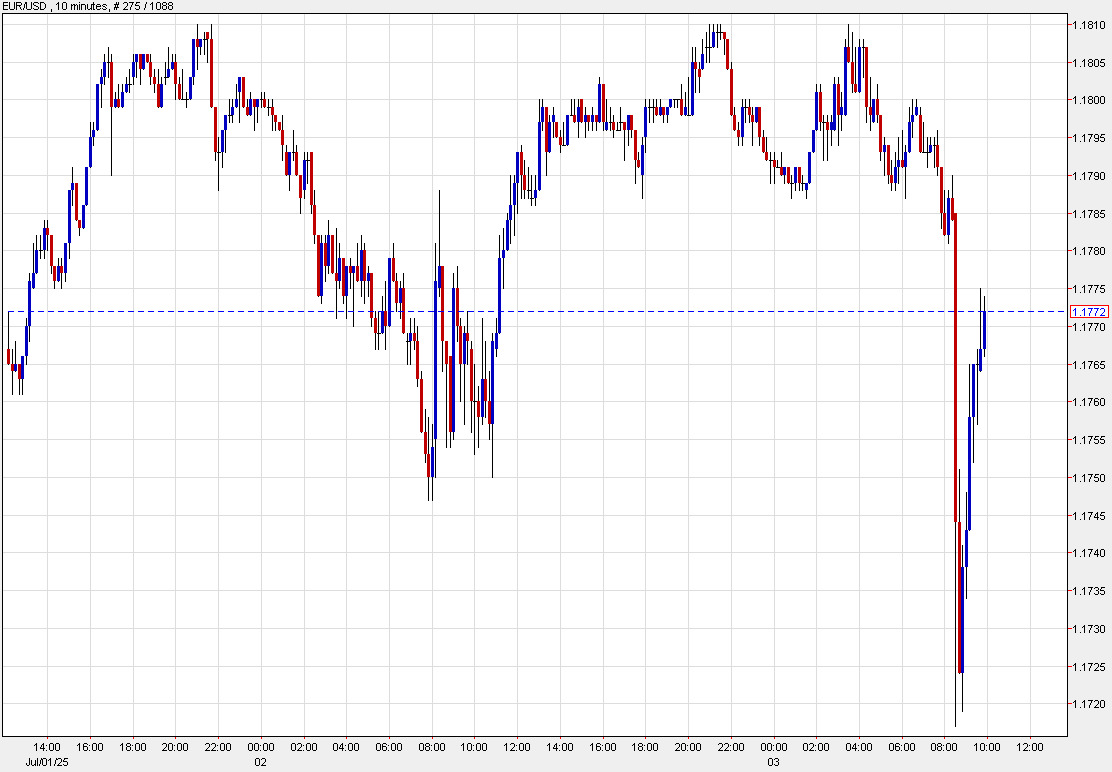Select the 10 minutes timeframe label
Screen dimensions: 1112x772
85,5
